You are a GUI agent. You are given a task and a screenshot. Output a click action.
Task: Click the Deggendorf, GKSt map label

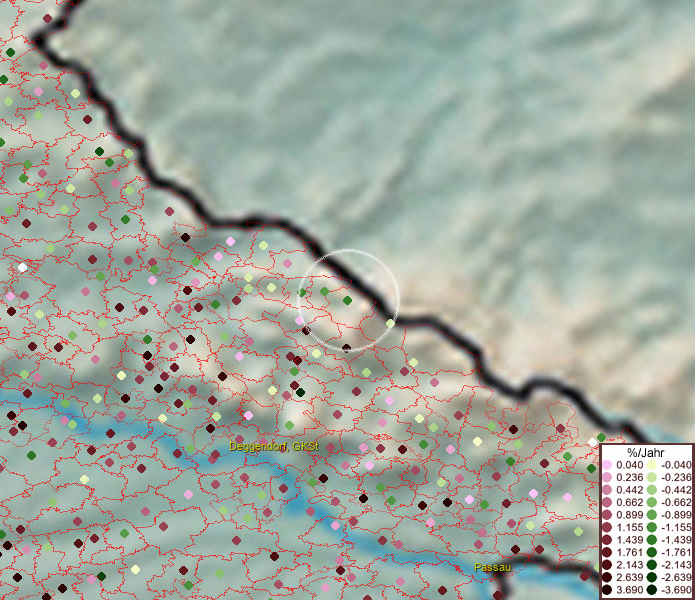[x=274, y=446]
